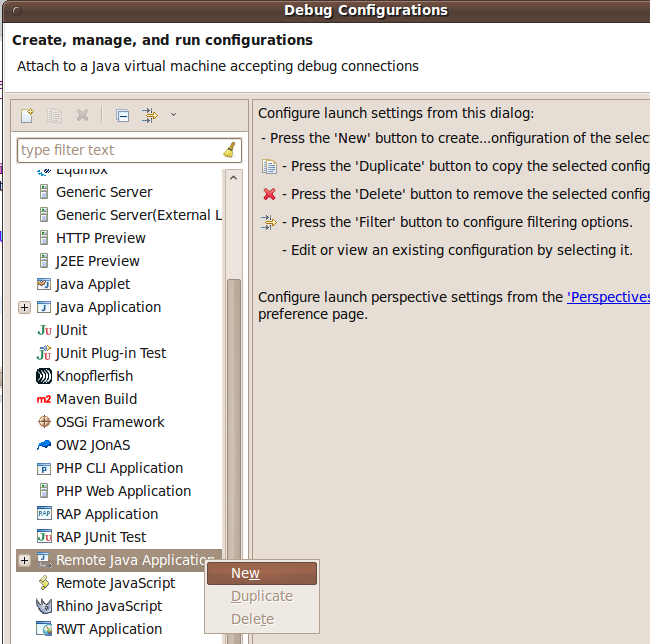Choose Delete from the context menu

coord(262,619)
